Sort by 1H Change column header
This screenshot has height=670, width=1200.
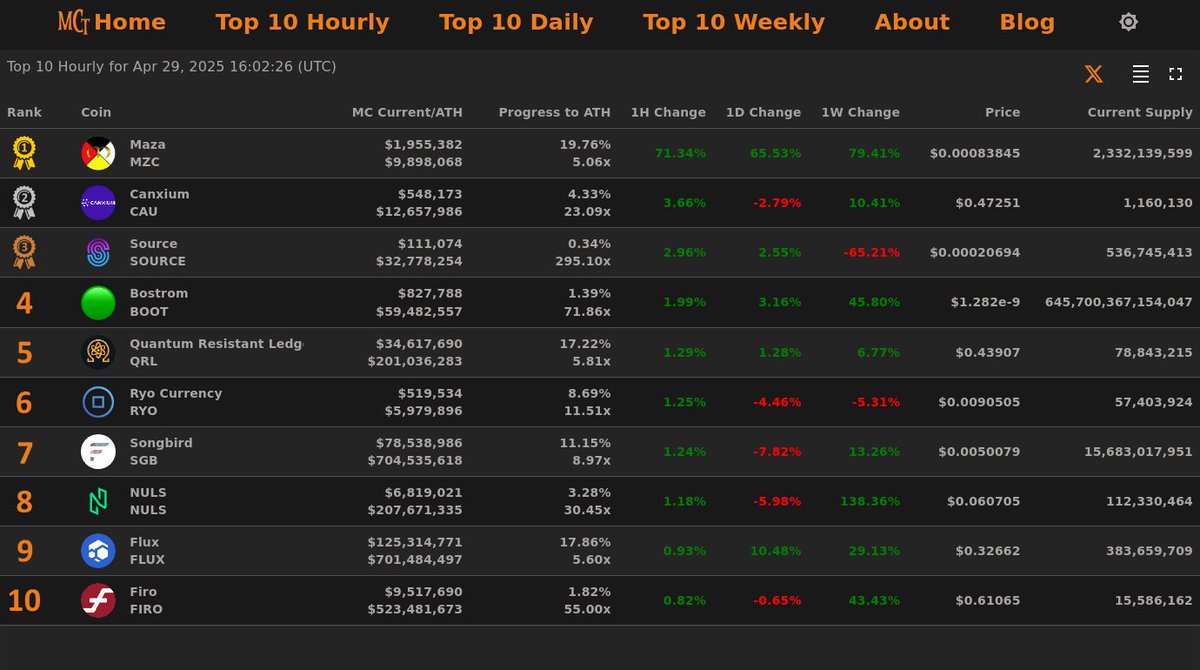point(668,113)
